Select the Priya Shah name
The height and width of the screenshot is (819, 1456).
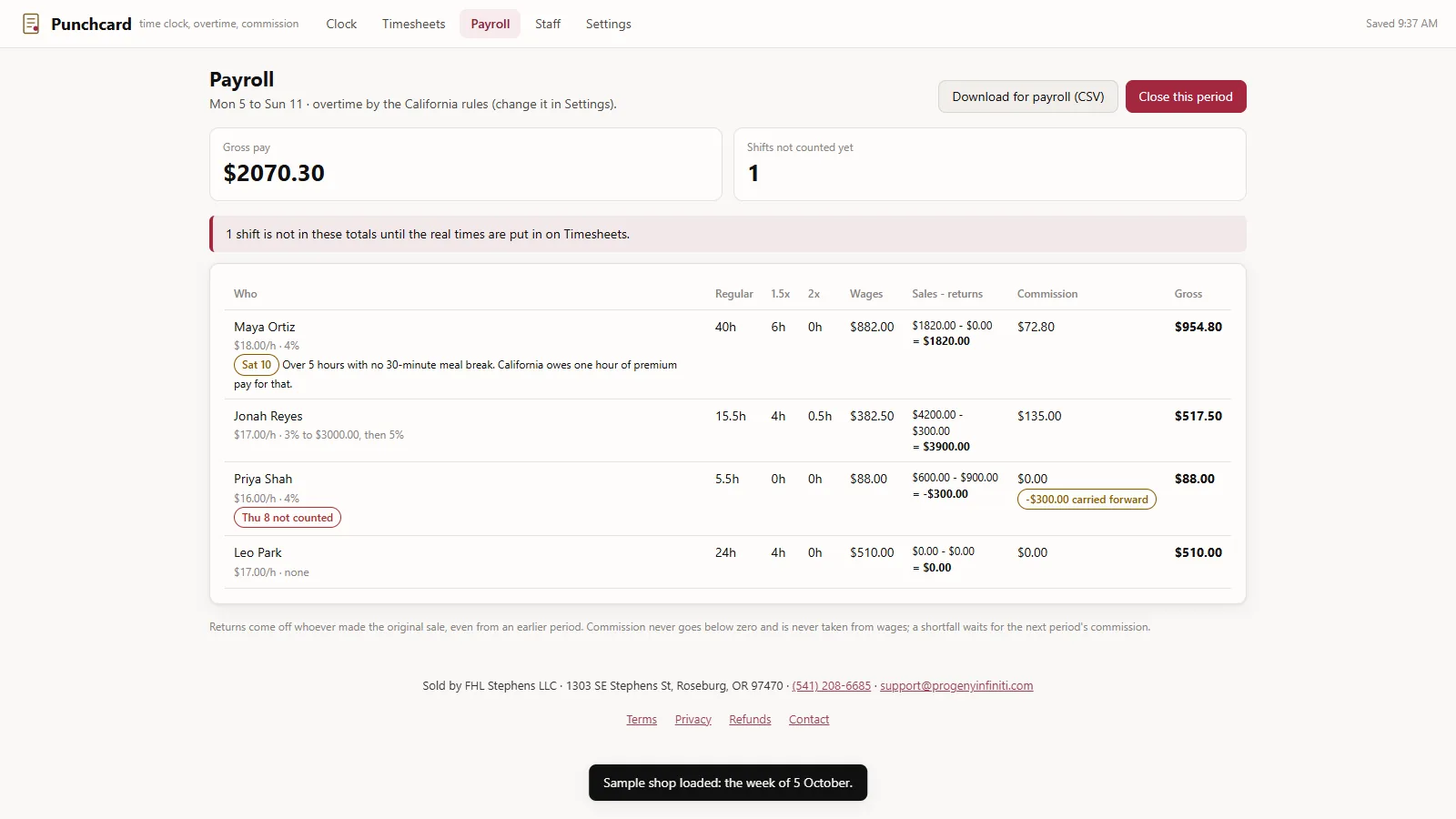click(263, 479)
